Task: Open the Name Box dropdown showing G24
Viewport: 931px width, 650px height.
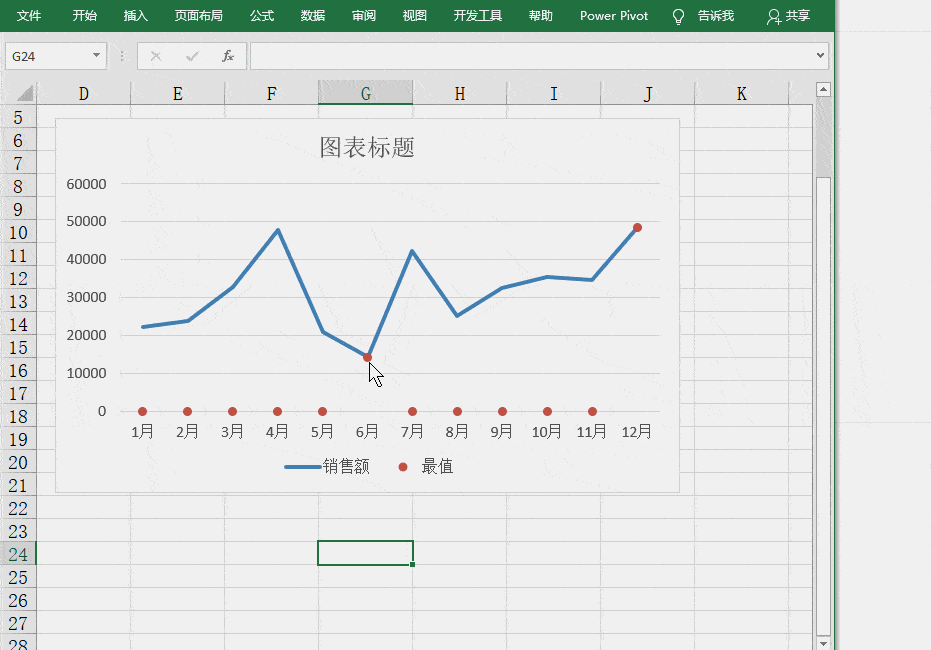Action: [x=95, y=56]
